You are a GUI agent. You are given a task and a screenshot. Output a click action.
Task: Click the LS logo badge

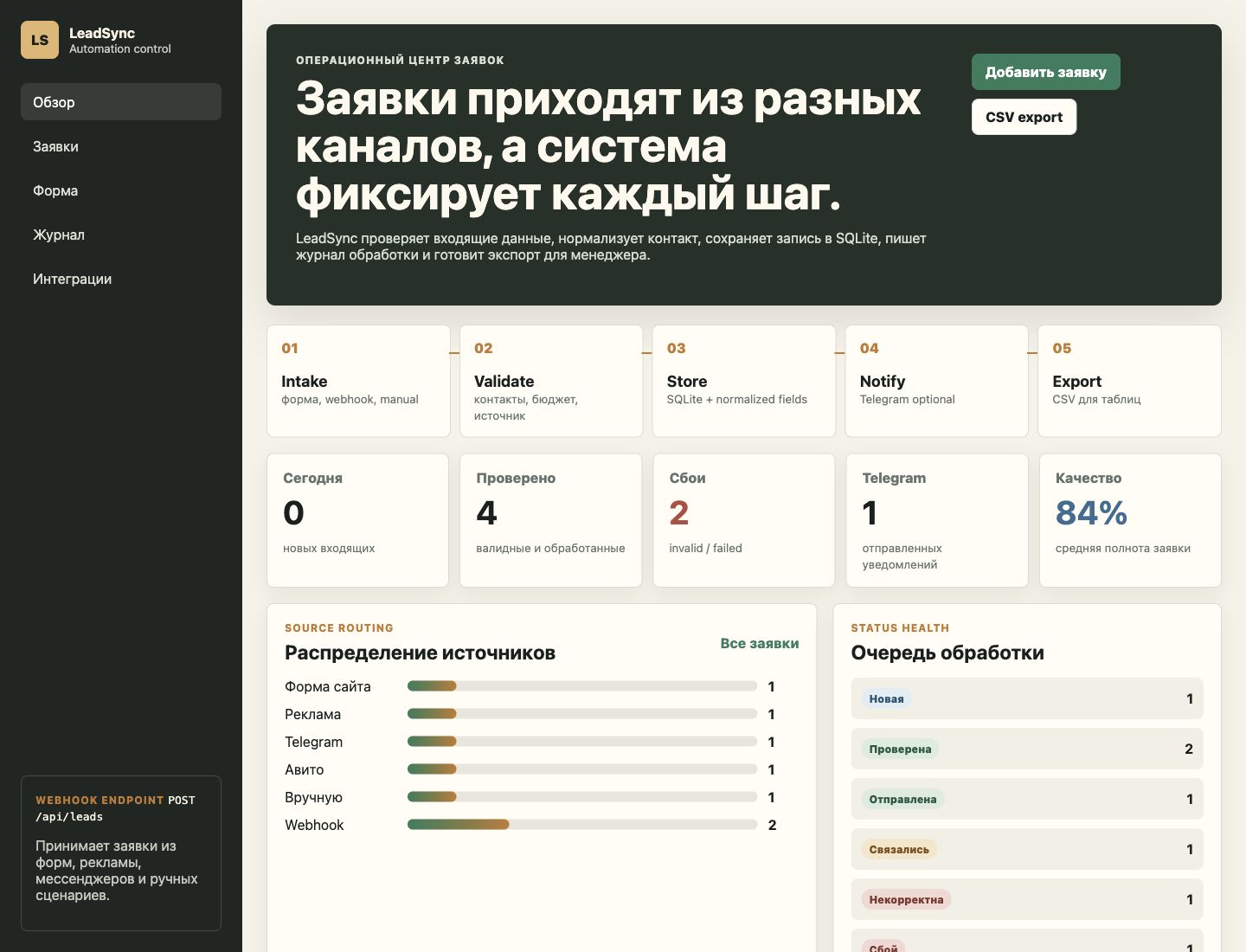(x=40, y=40)
